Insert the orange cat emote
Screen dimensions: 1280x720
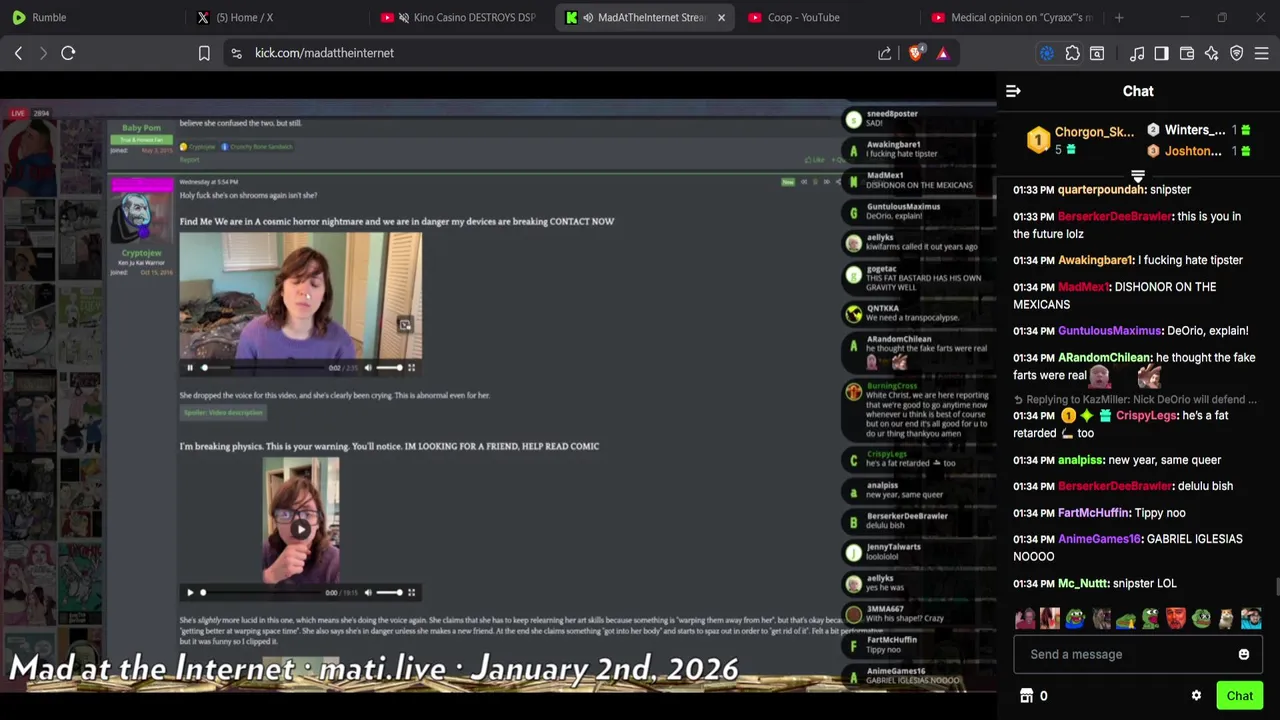click(x=1226, y=618)
